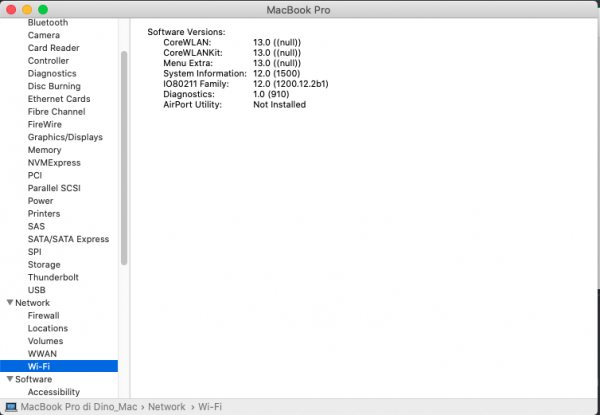The width and height of the screenshot is (600, 415).
Task: Open USB device information
Action: pyautogui.click(x=36, y=290)
